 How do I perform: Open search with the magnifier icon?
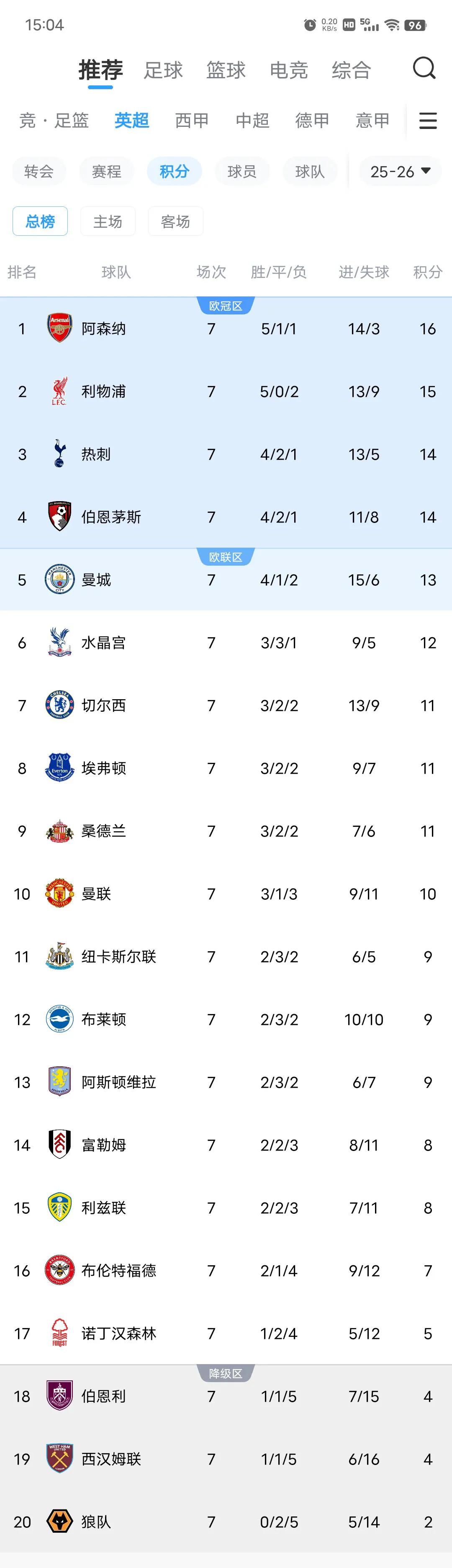424,69
